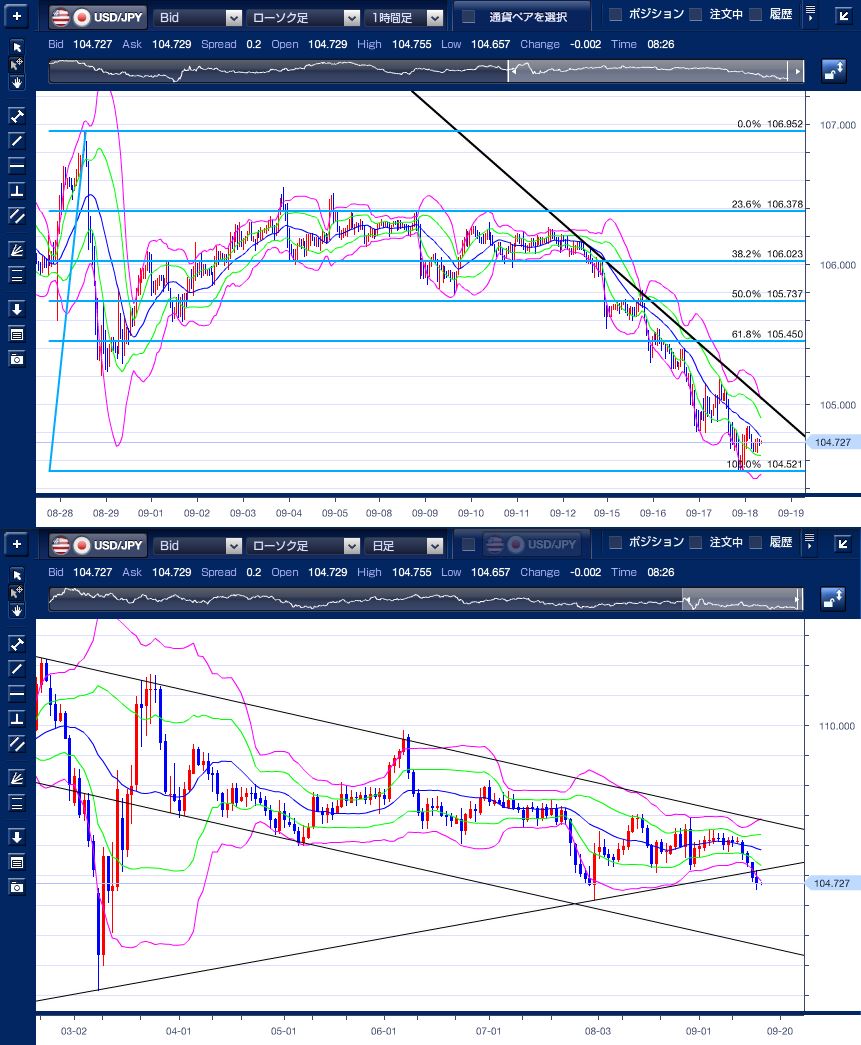Image resolution: width=861 pixels, height=1045 pixels.
Task: Enable ポジション checkbox in top chart
Action: point(616,14)
